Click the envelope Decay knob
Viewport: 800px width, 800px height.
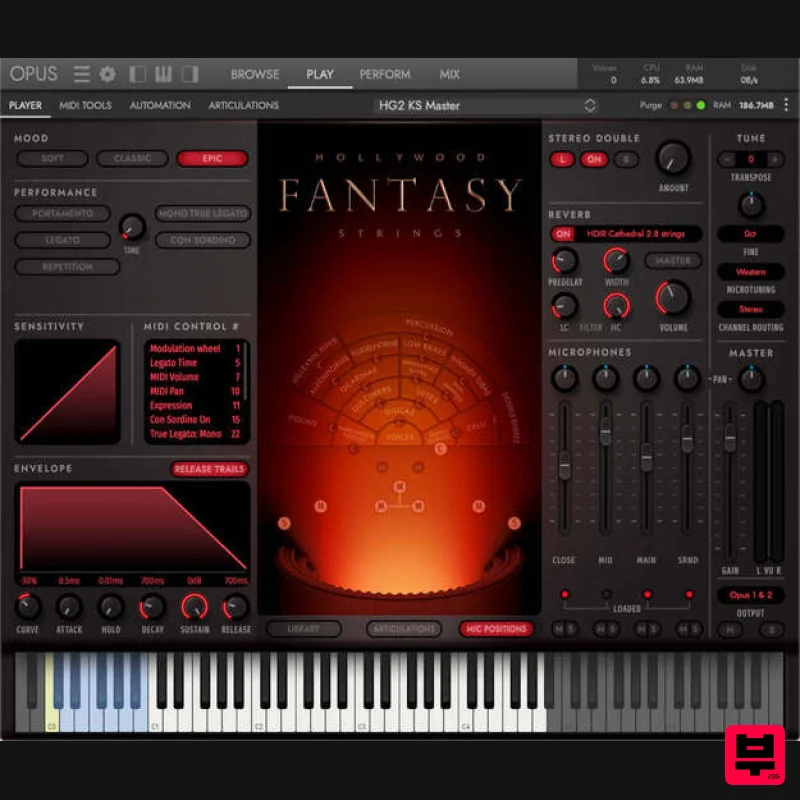pyautogui.click(x=152, y=607)
